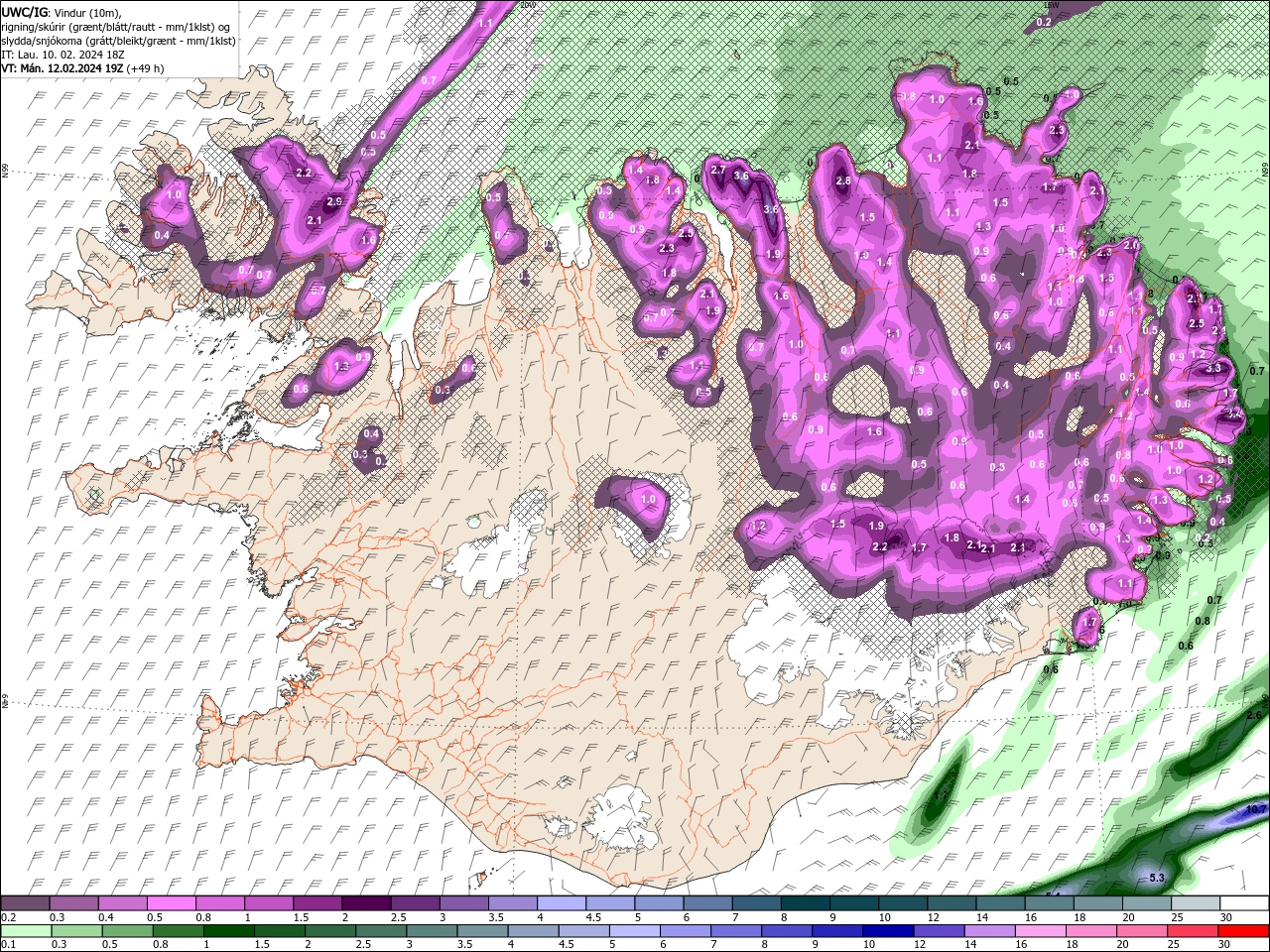Click the 'slydda/snjókoma' legend description line
The width and height of the screenshot is (1270, 952).
(x=118, y=41)
